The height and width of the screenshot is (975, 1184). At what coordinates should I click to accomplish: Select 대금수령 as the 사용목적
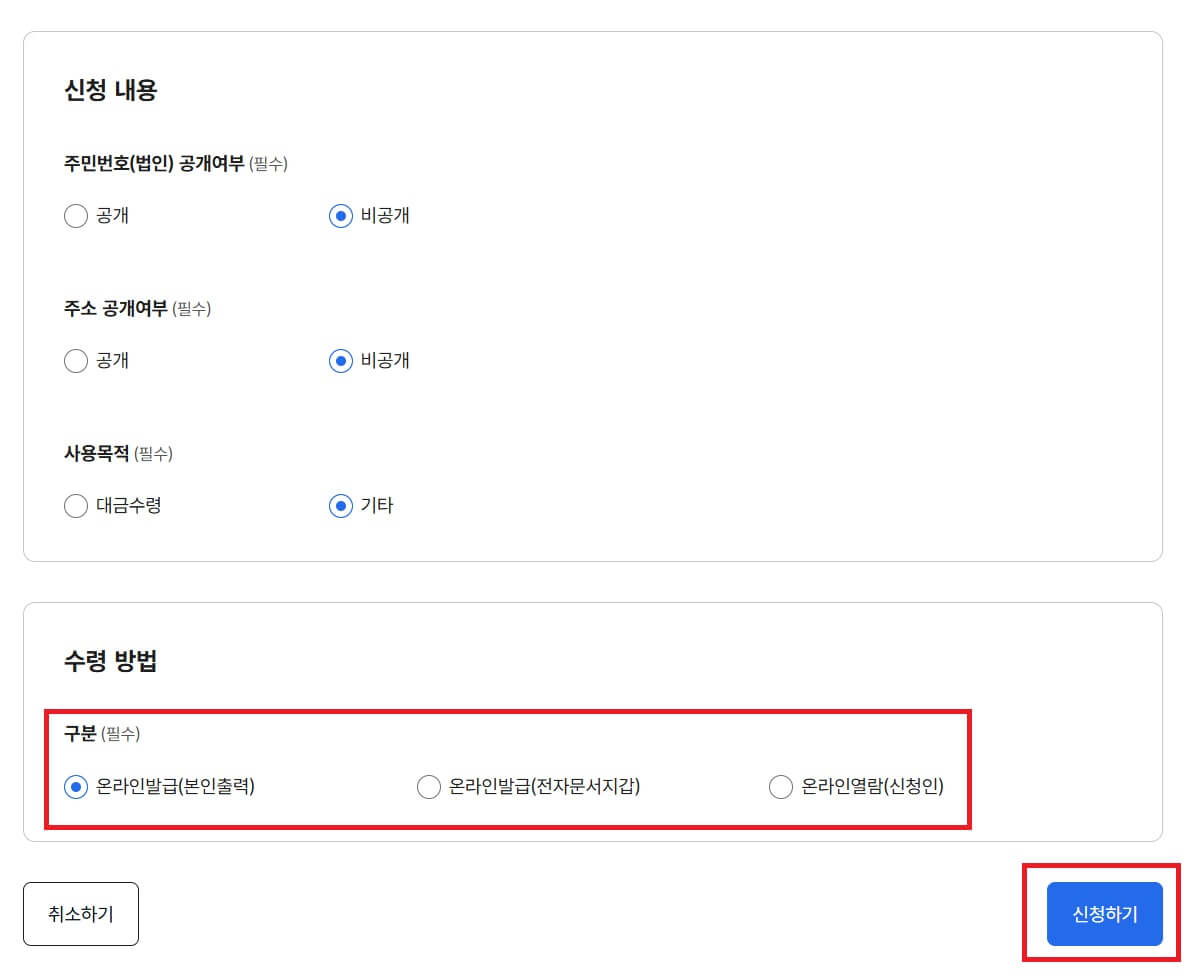tap(76, 506)
